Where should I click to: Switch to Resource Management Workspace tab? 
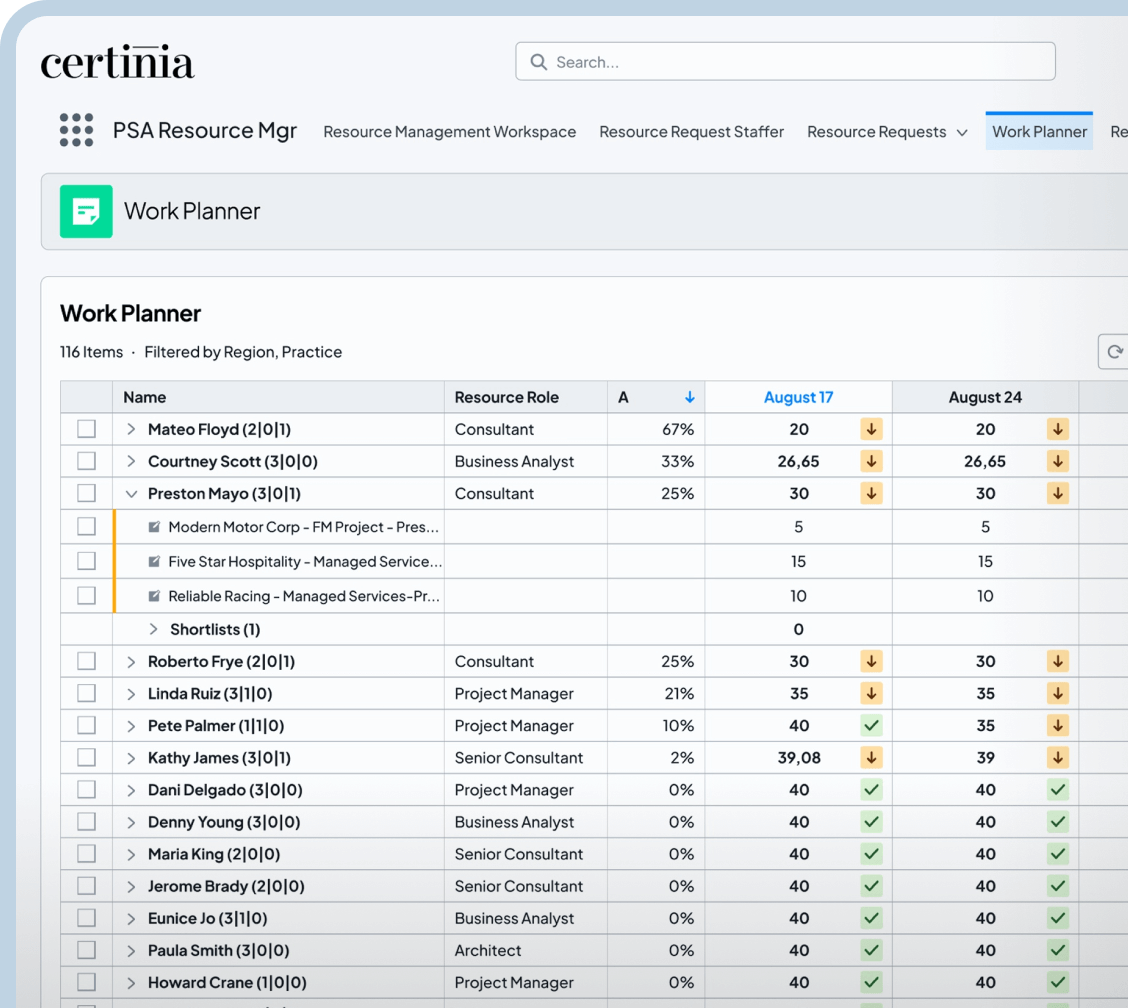coord(449,132)
